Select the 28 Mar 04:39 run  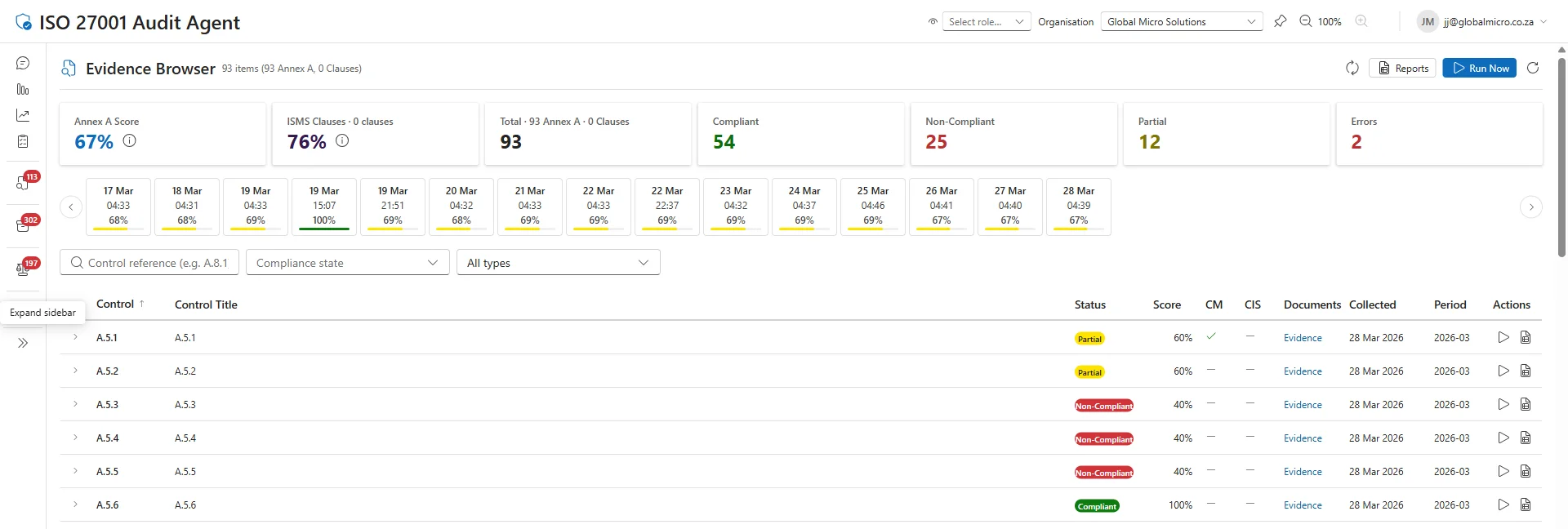tap(1079, 207)
